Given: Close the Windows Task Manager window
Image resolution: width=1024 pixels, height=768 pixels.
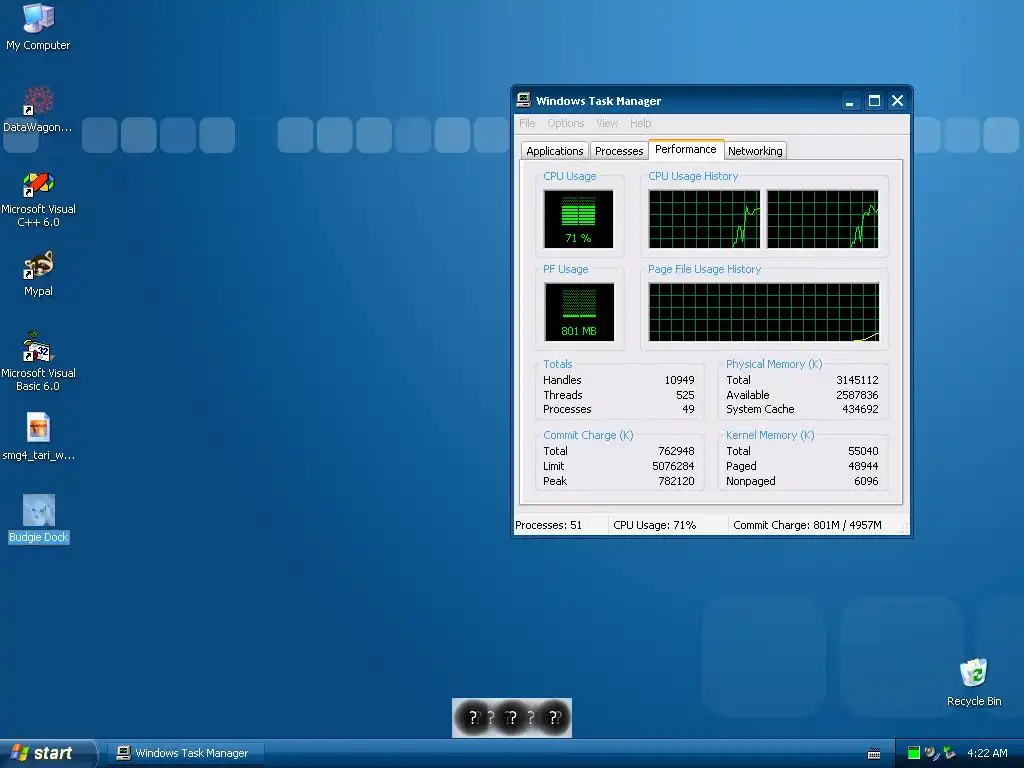Looking at the screenshot, I should point(897,101).
